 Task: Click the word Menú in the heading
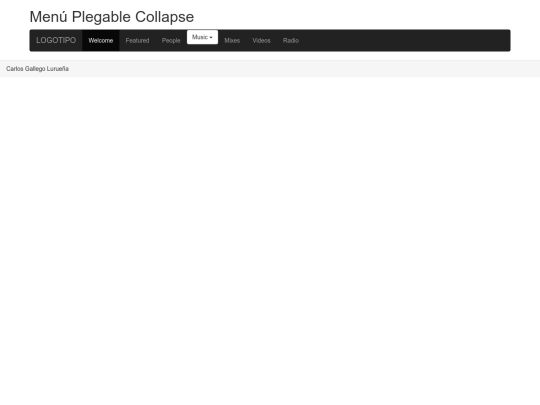tap(49, 17)
